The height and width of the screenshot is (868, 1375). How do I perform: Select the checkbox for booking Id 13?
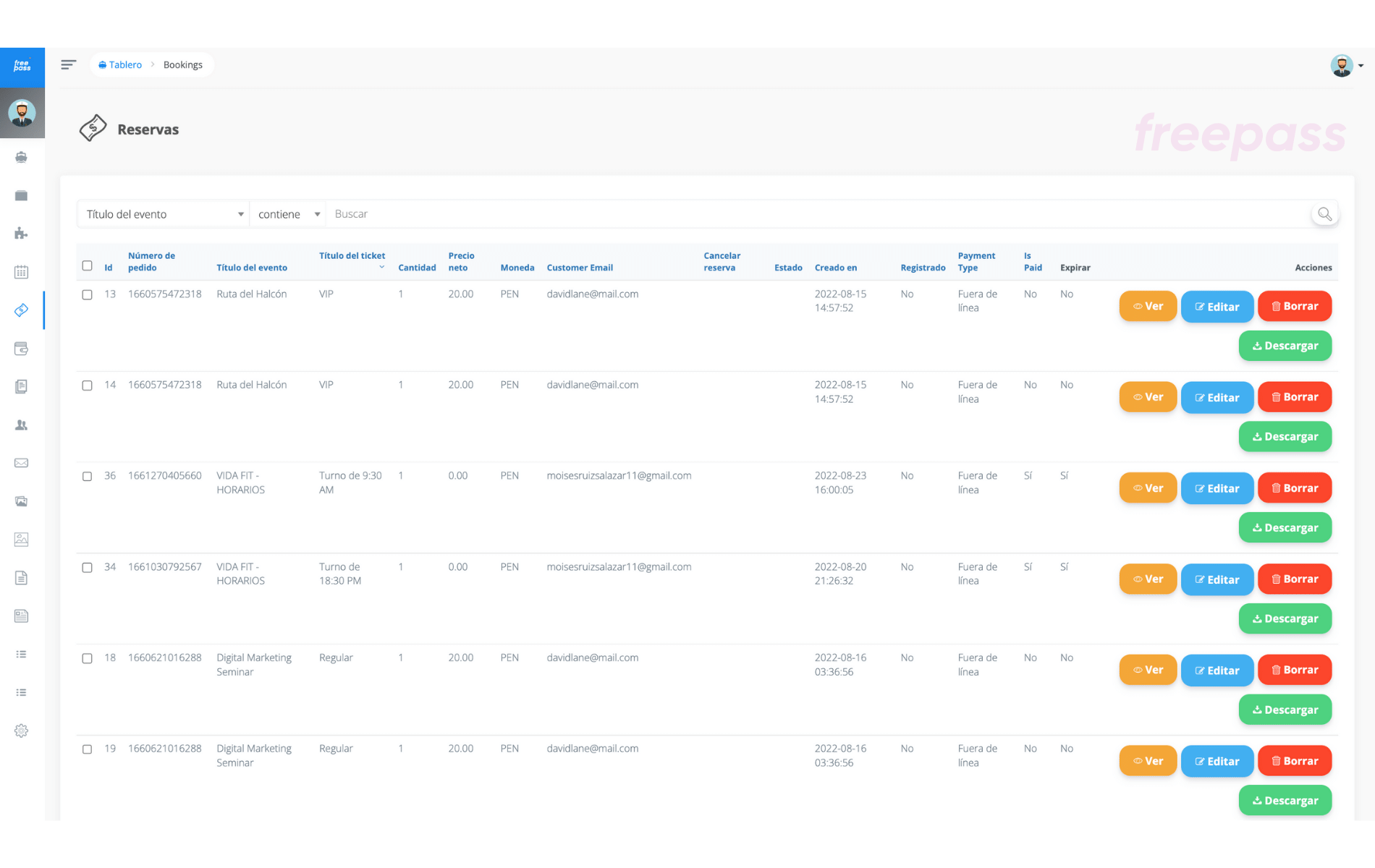point(88,294)
